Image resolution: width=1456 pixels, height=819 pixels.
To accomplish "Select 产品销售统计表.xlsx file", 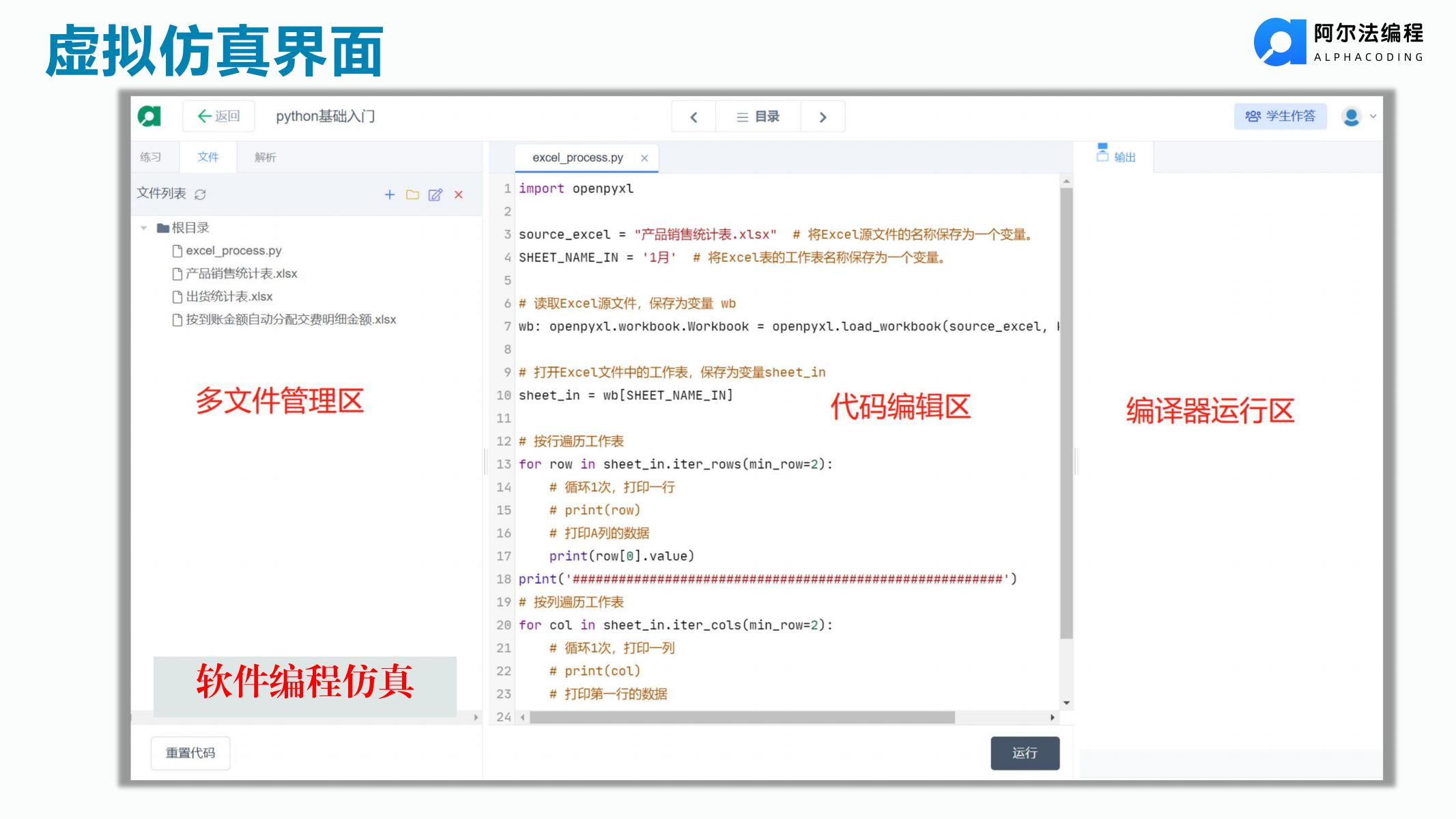I will [x=235, y=274].
